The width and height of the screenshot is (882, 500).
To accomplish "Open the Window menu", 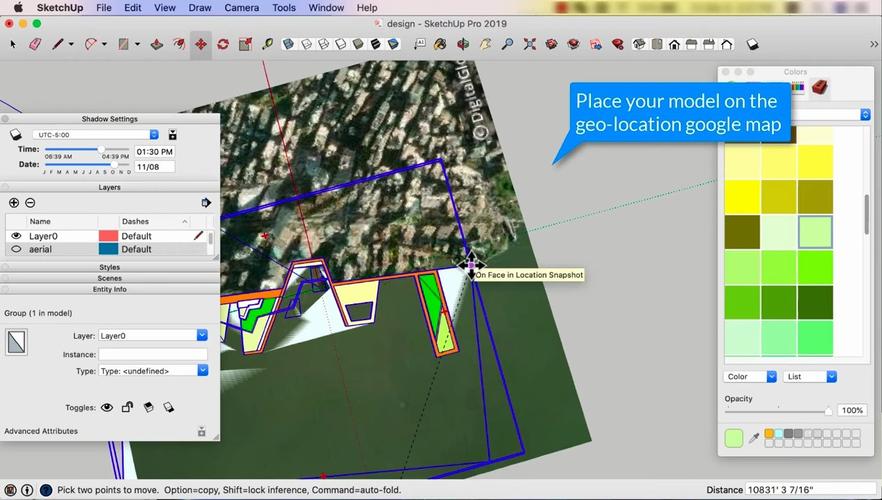I will point(326,8).
